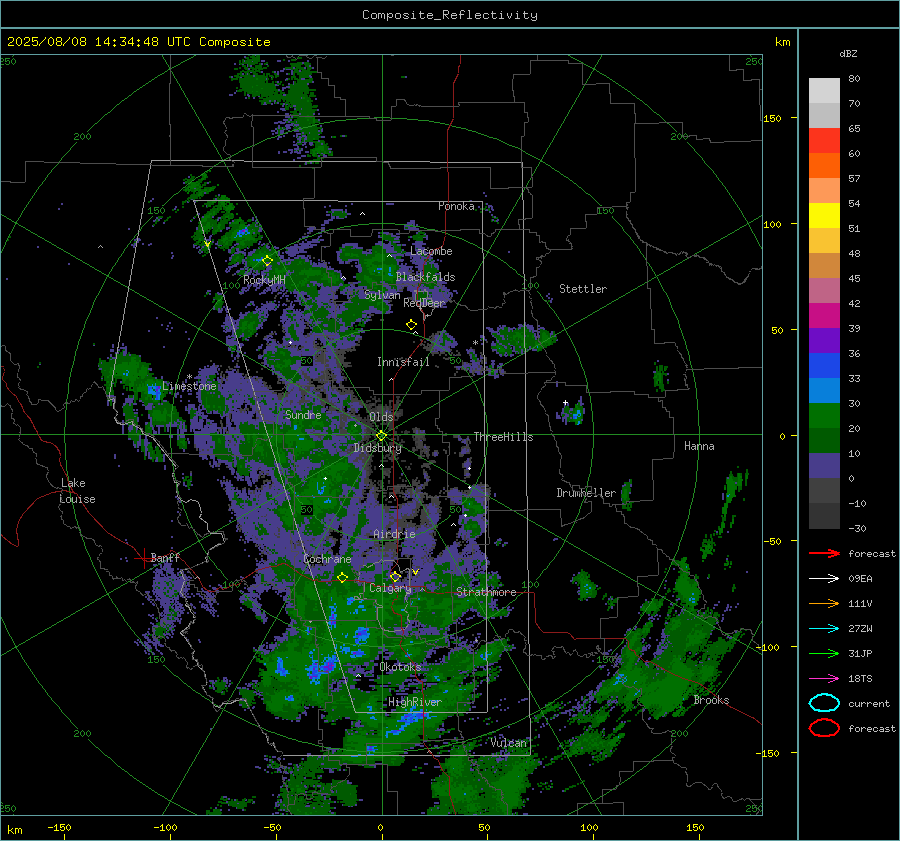The height and width of the screenshot is (841, 900).
Task: Click the bright green 20-30 dBZ swatch
Action: pos(824,416)
